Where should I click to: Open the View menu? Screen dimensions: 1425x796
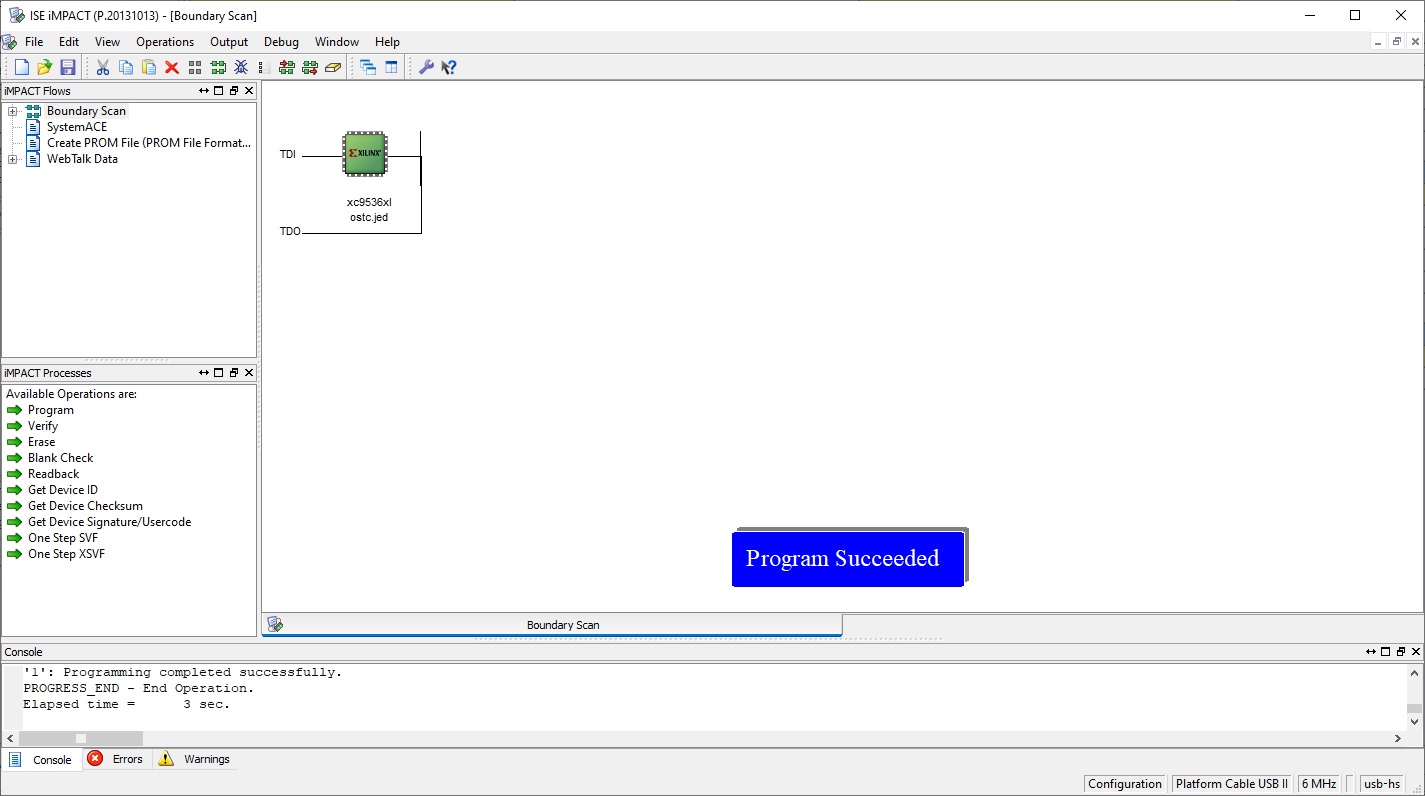(x=107, y=42)
